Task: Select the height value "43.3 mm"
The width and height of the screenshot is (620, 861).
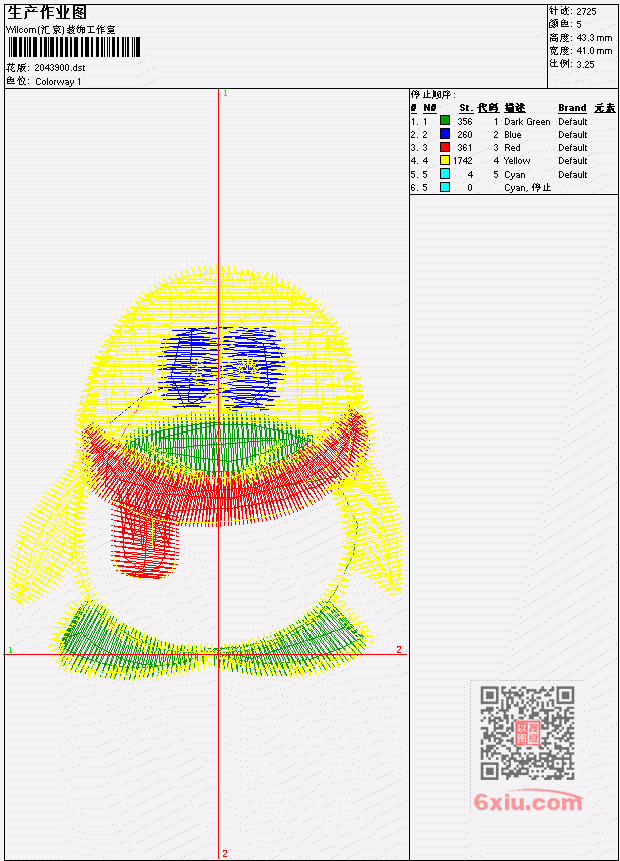Action: [594, 38]
